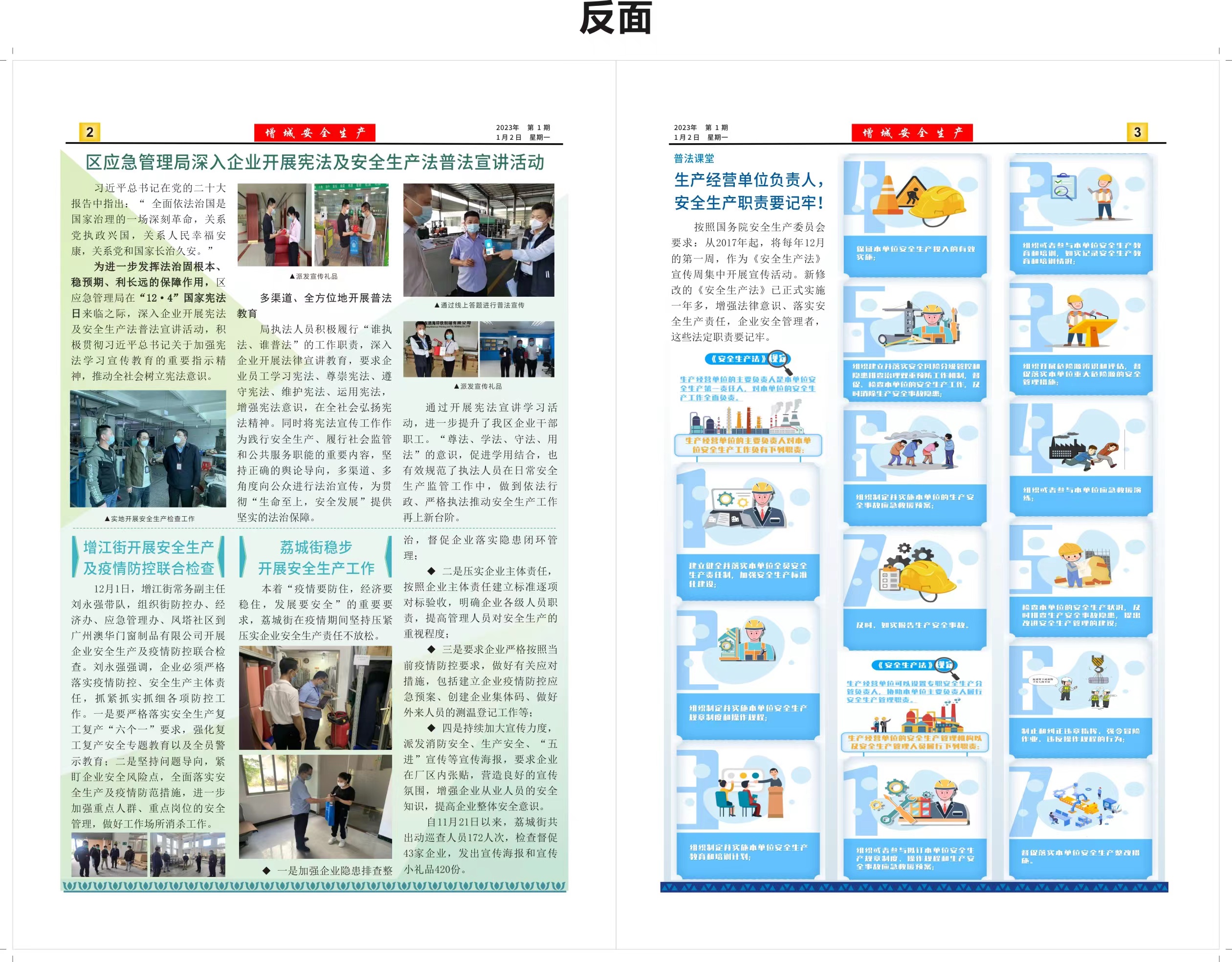Click the 普法课堂 section label
Viewport: 1232px width, 962px height.
click(694, 158)
